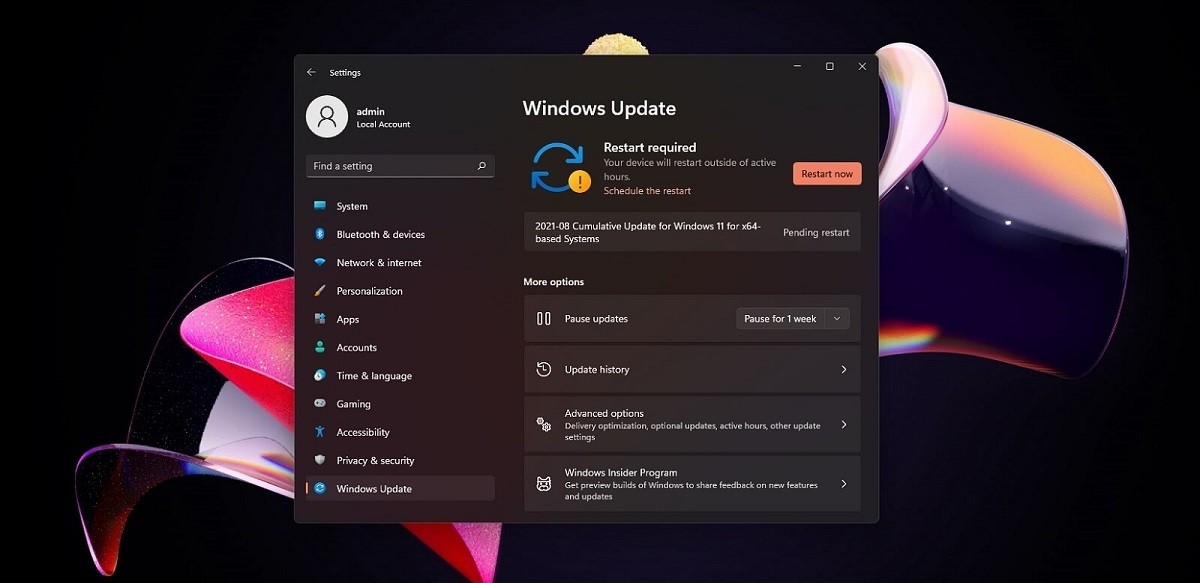Click the Restart required heading
The width and height of the screenshot is (1200, 583).
coord(650,147)
